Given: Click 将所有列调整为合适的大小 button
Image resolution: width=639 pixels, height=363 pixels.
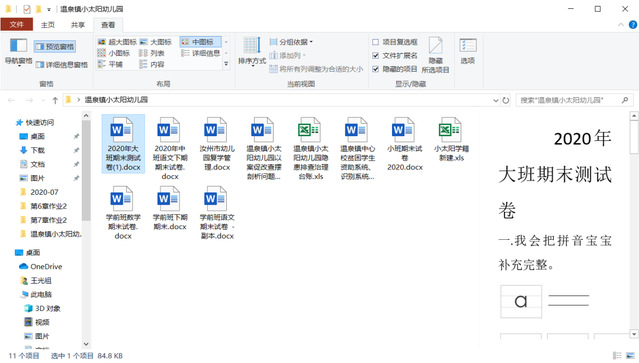Looking at the screenshot, I should (x=316, y=69).
